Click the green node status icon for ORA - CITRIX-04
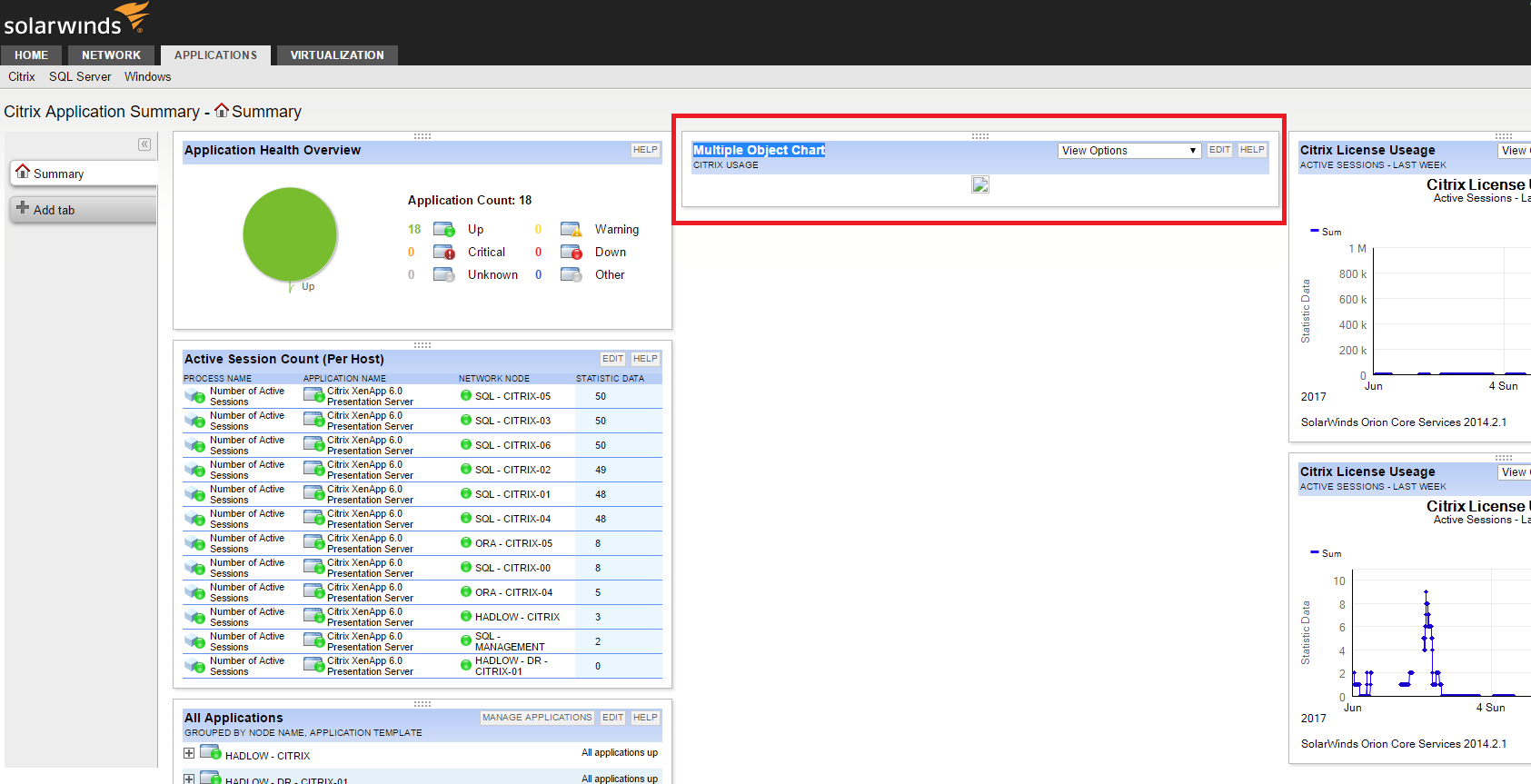Viewport: 1531px width, 784px height. click(466, 592)
